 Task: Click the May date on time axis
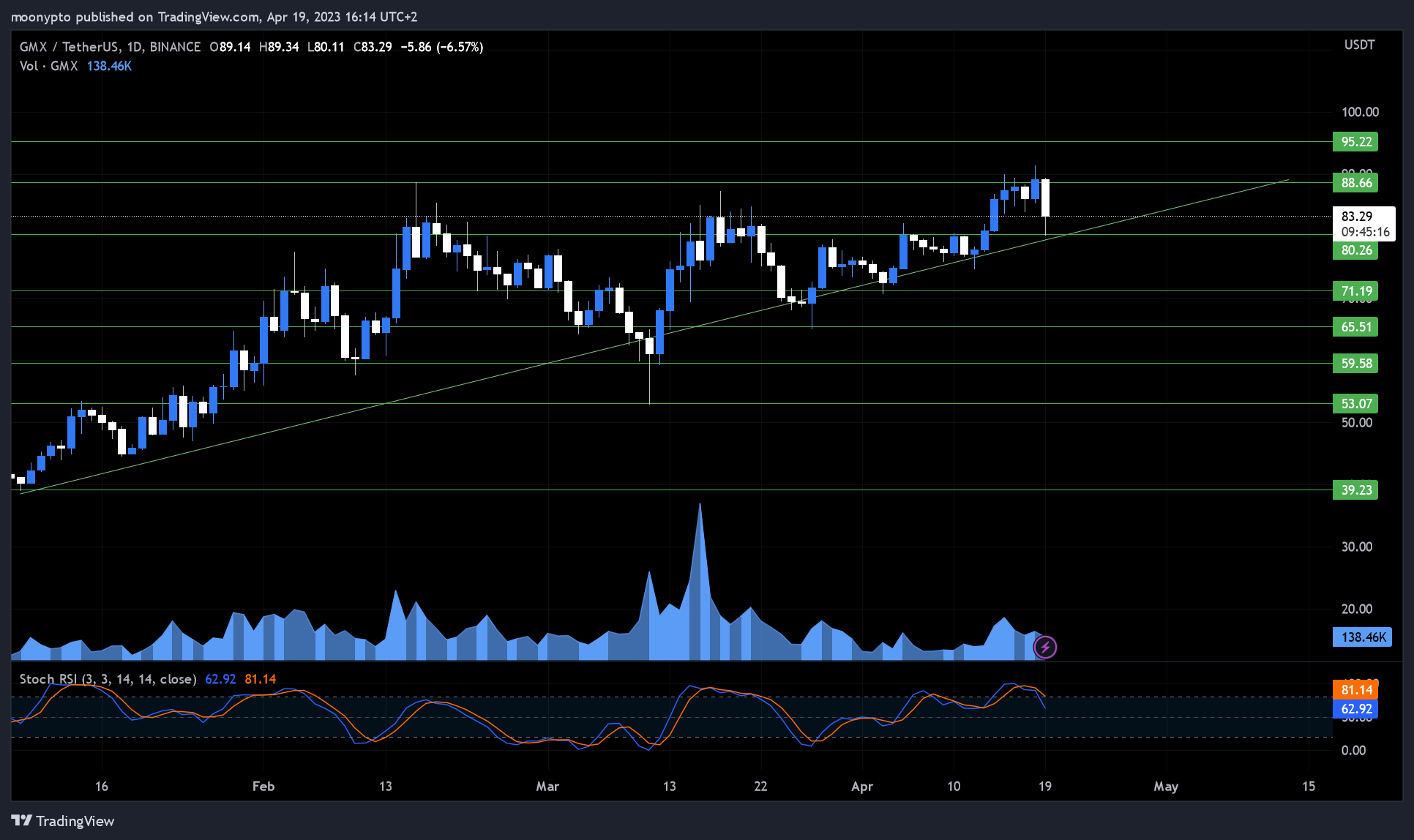click(1166, 786)
